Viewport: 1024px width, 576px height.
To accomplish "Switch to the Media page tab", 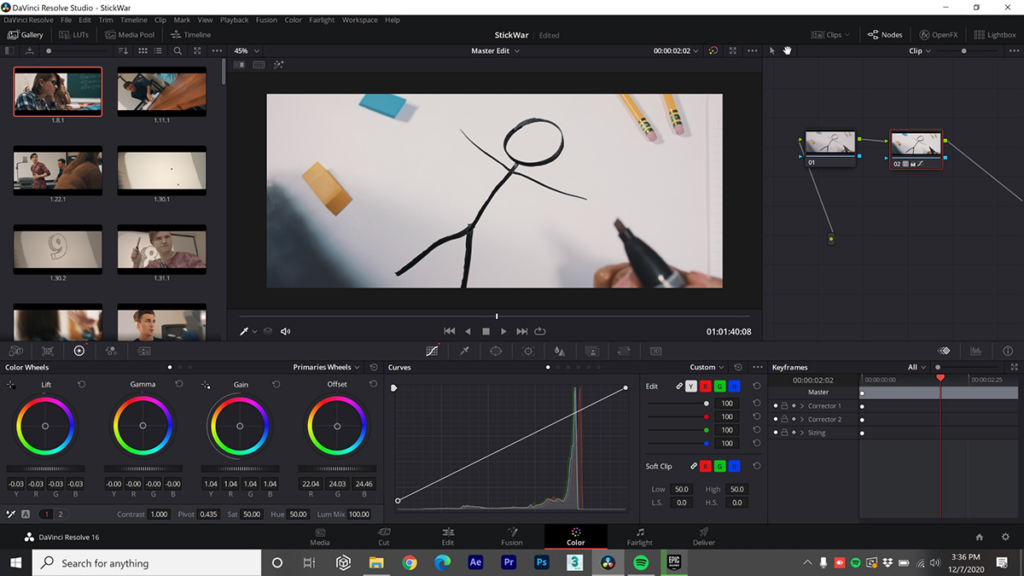I will coord(319,536).
